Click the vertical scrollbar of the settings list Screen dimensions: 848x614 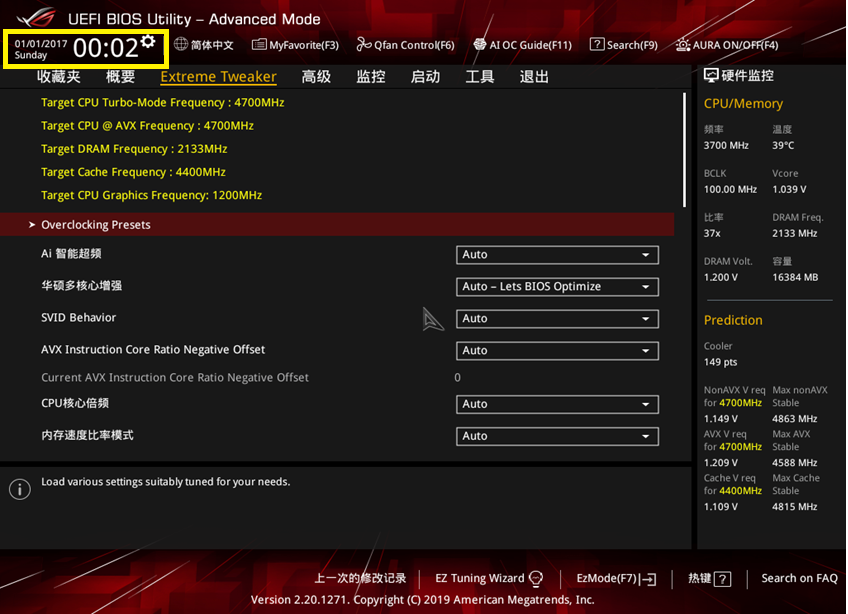[685, 150]
